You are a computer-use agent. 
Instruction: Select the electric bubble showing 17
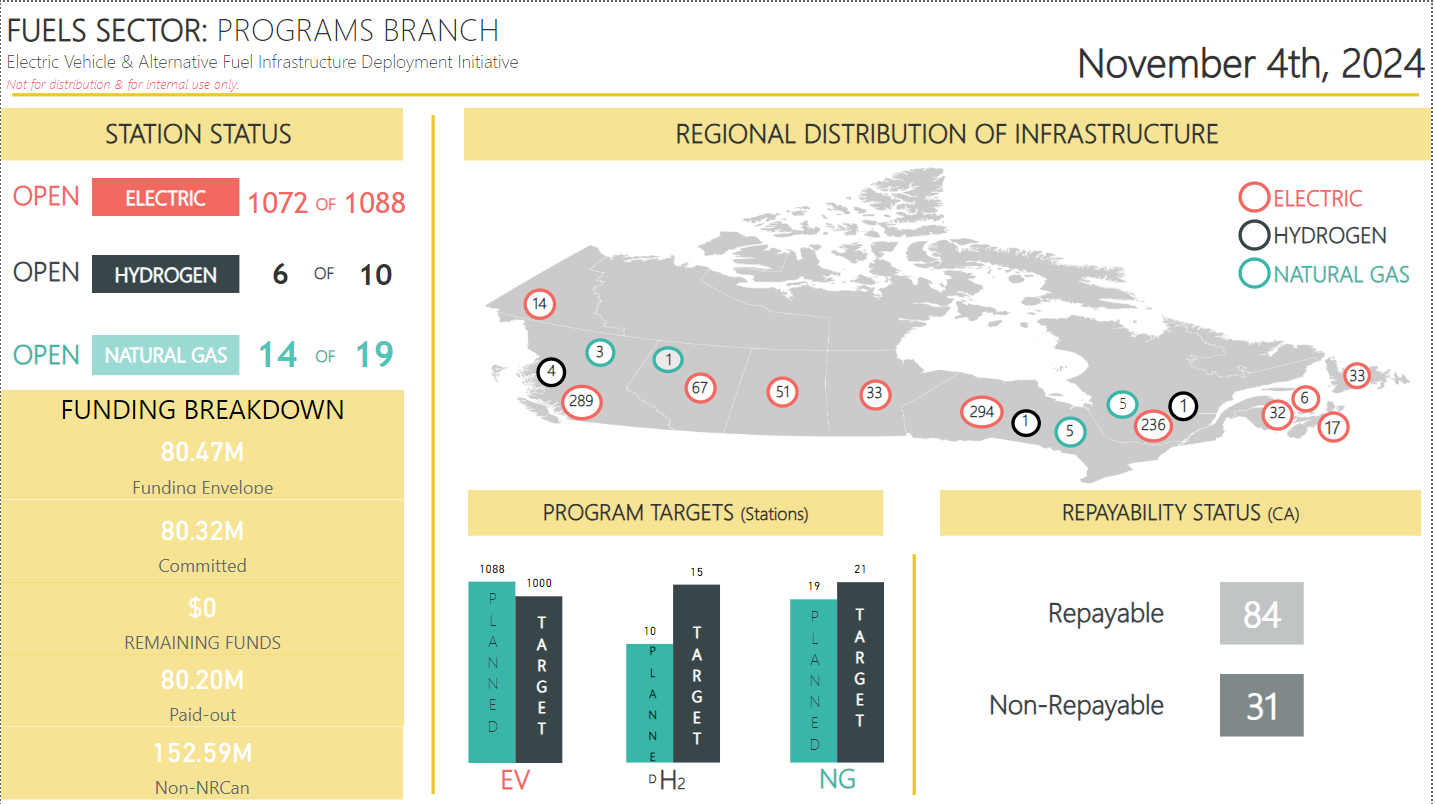1332,427
